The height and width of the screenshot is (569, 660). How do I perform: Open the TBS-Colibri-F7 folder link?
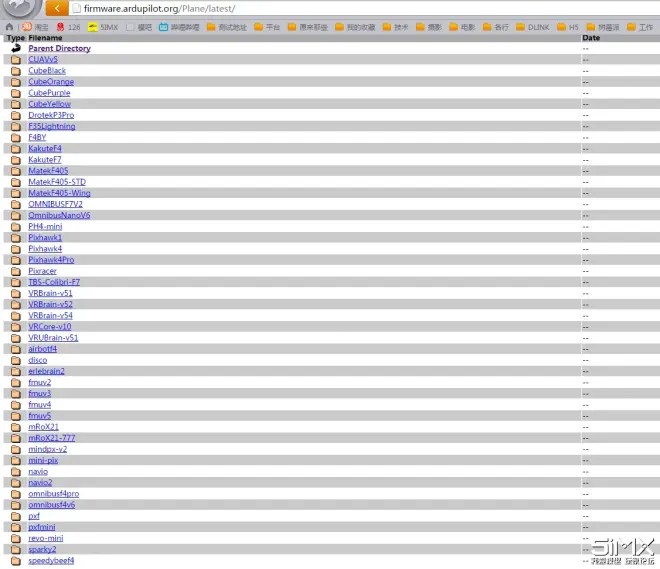54,282
